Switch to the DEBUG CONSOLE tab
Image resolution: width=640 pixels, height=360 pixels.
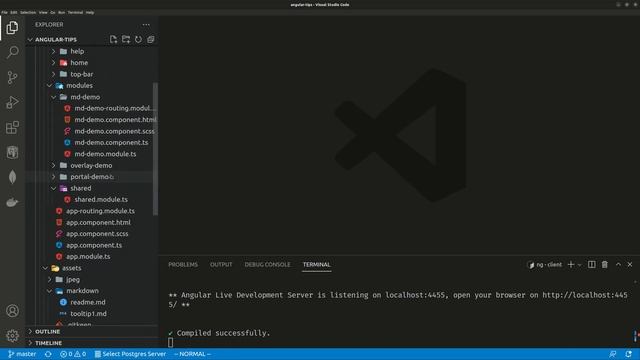coord(267,264)
